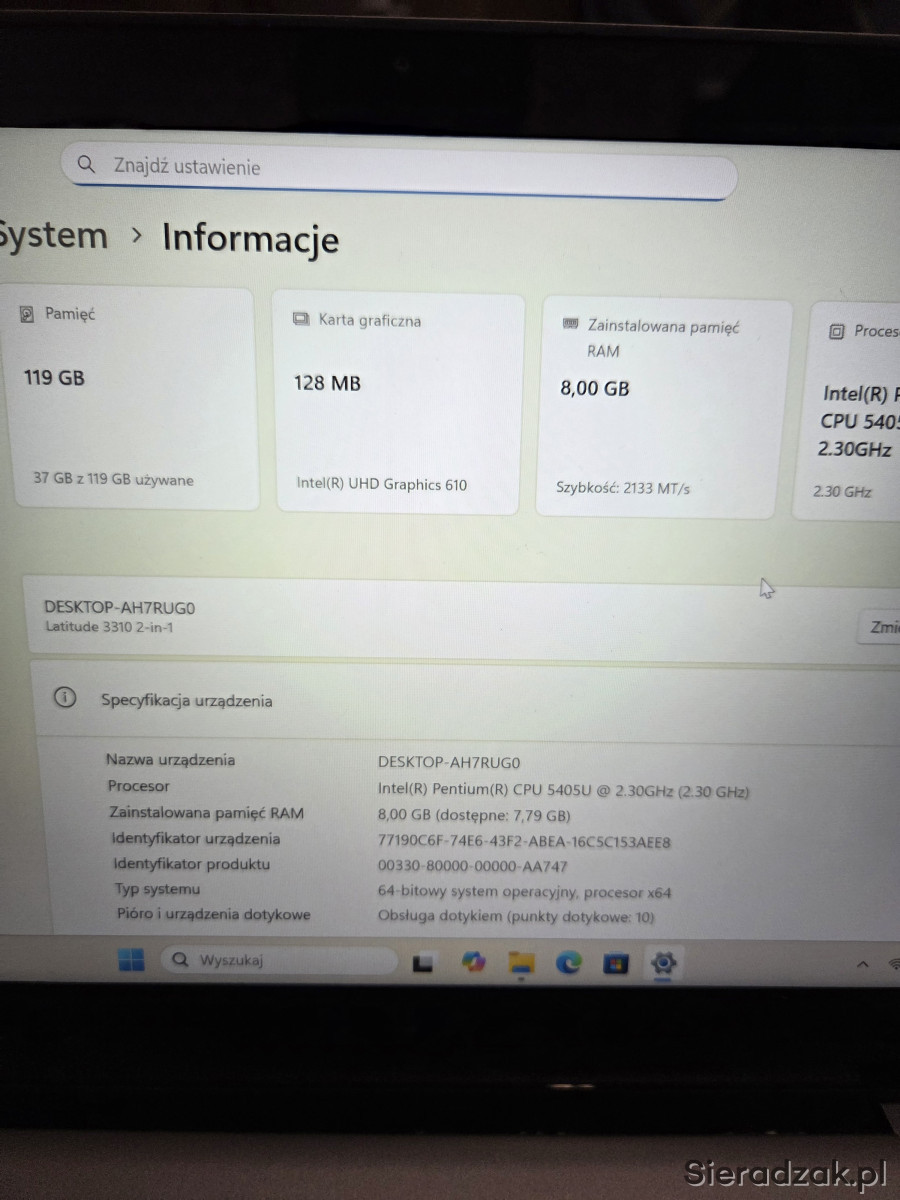900x1200 pixels.
Task: Click the DESKTOP-AH7RUG0 device name header
Action: point(120,607)
